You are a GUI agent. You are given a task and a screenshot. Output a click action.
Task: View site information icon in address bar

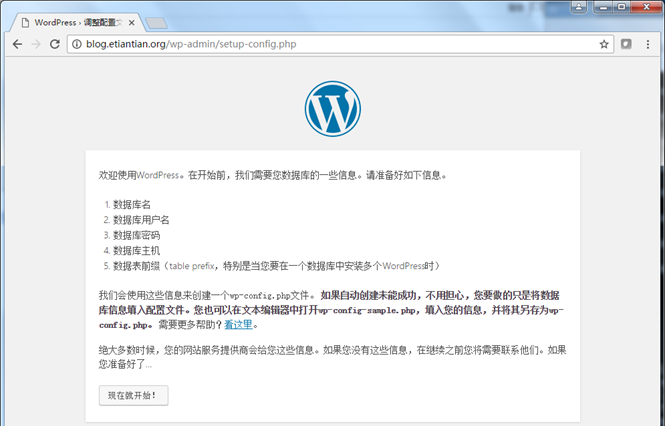(x=77, y=44)
